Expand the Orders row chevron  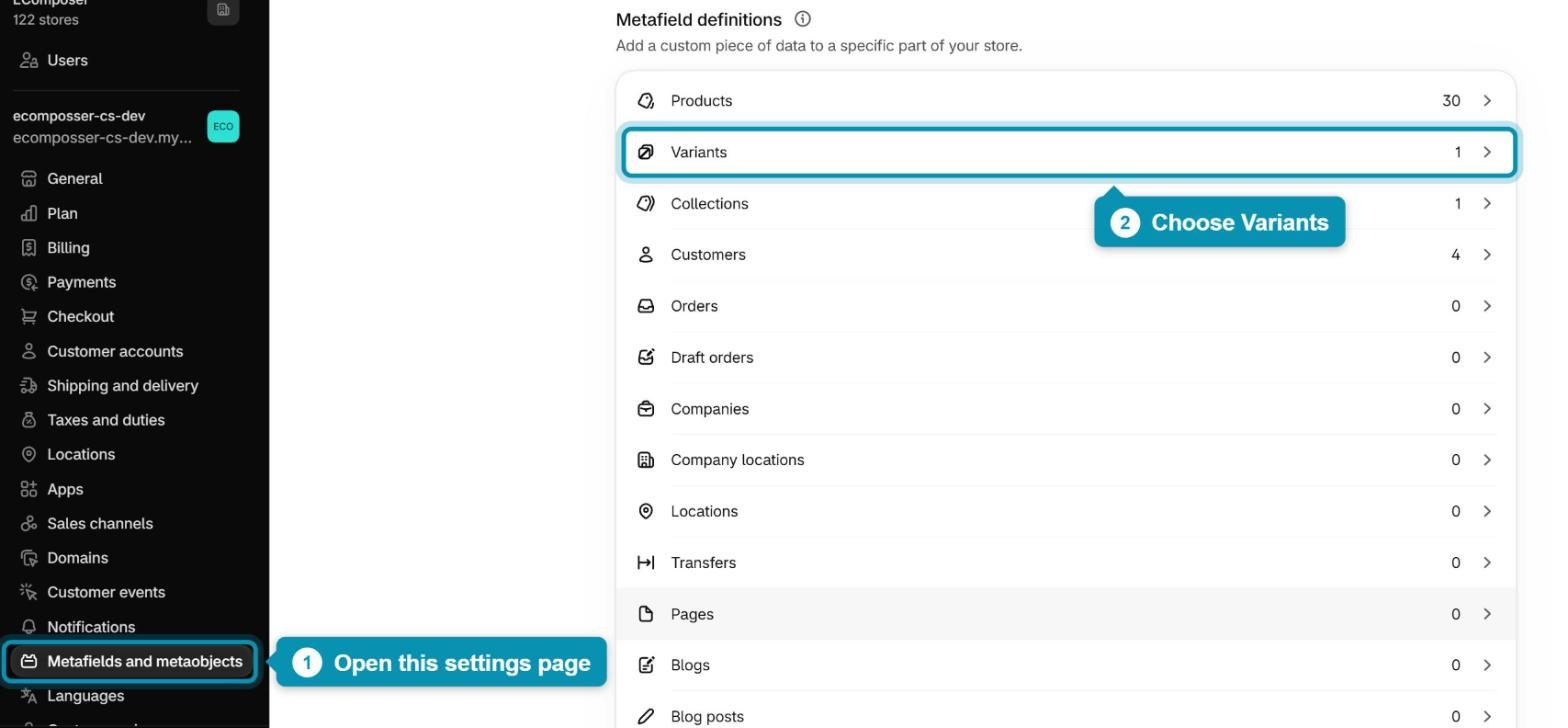click(x=1487, y=306)
